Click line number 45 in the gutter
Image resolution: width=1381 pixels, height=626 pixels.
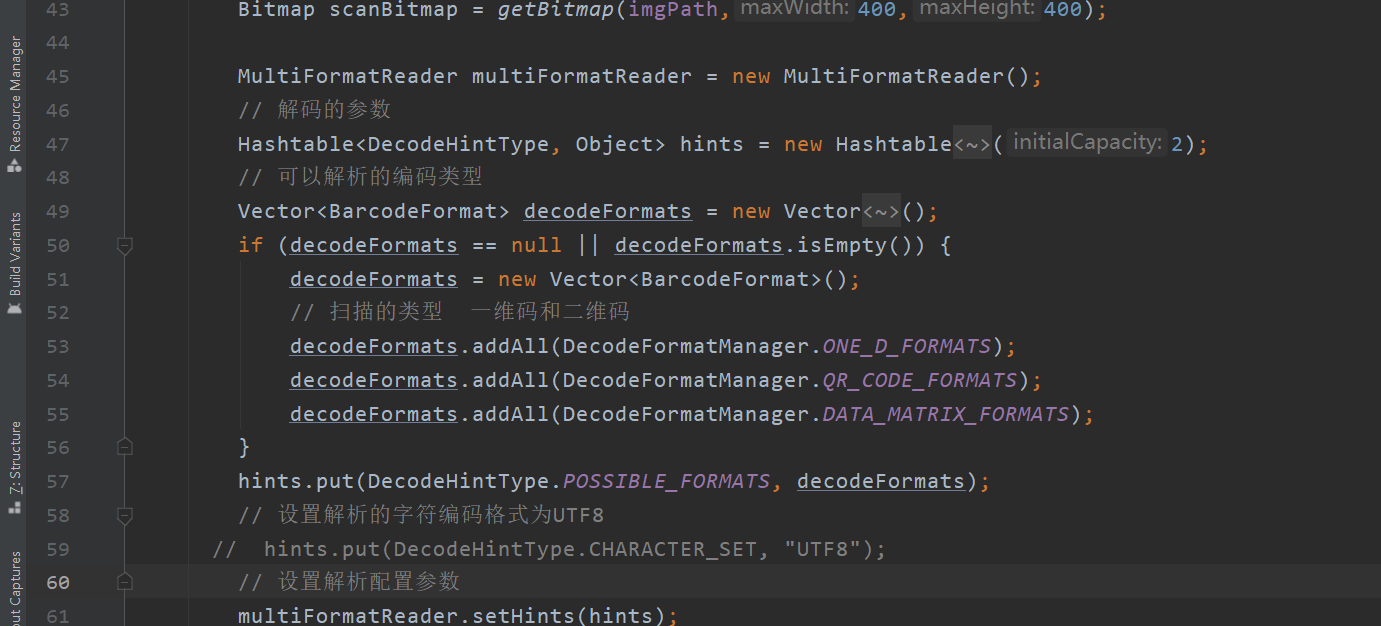tap(58, 77)
